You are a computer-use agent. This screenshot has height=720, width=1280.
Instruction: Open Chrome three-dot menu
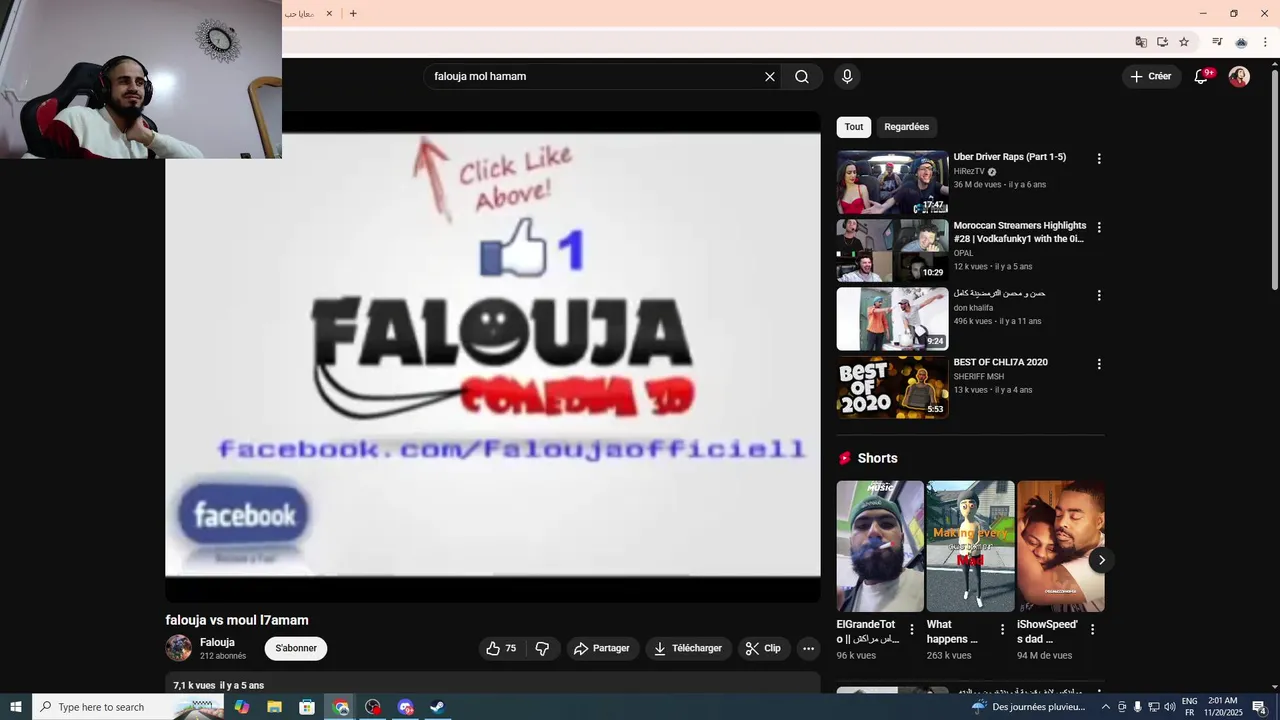[1265, 42]
